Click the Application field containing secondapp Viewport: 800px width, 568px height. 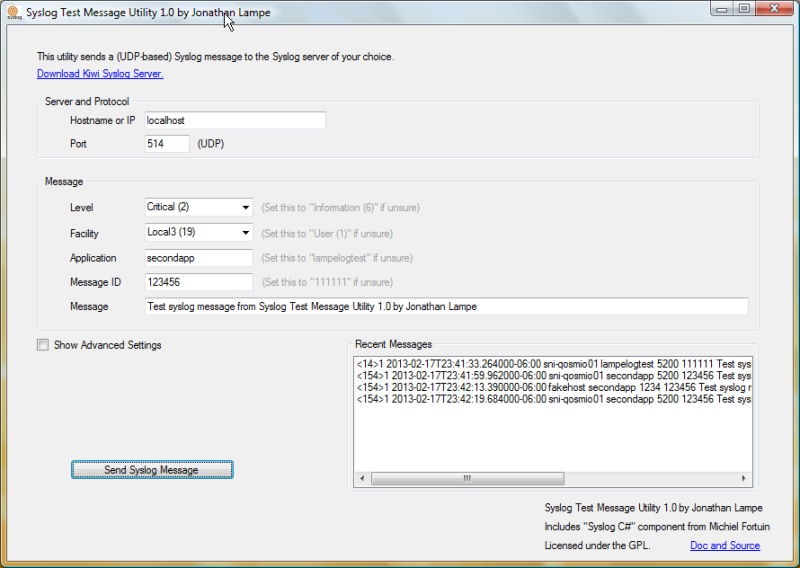point(199,258)
